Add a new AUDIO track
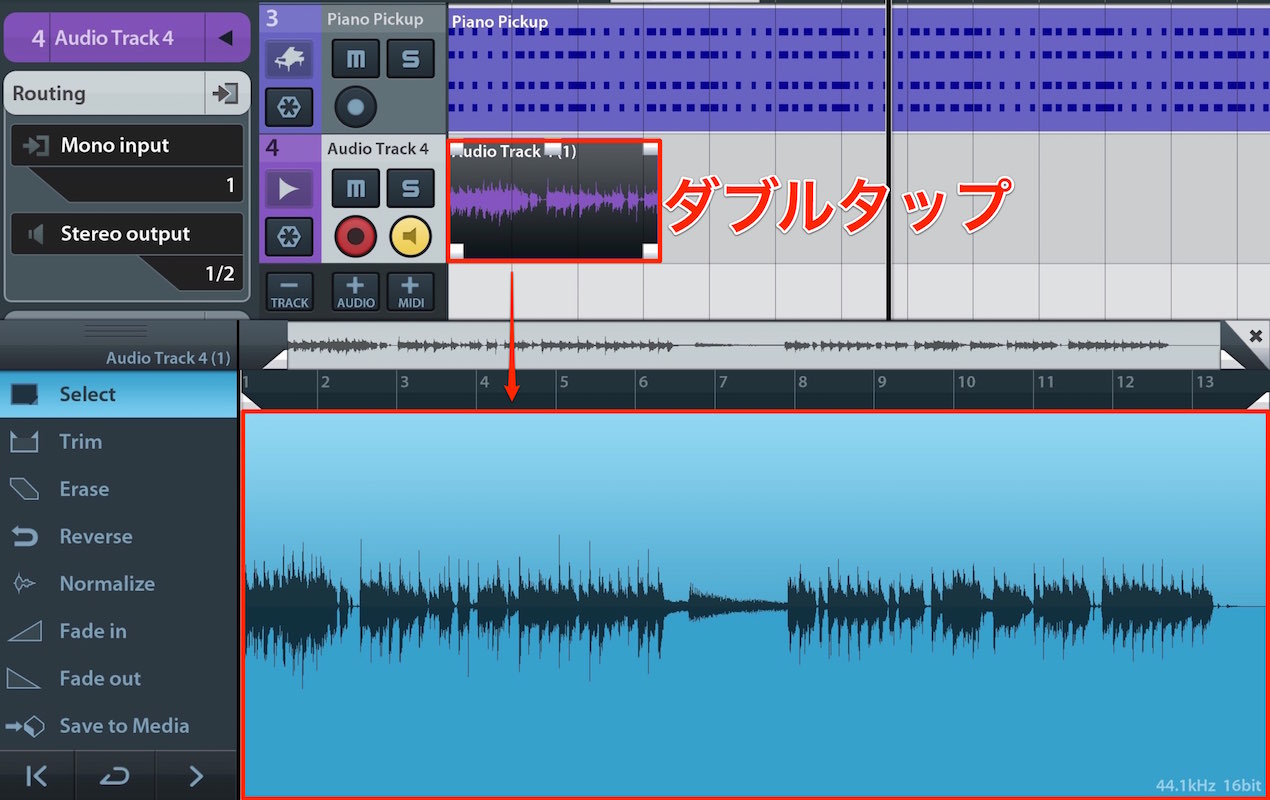The image size is (1270, 800). (x=356, y=291)
